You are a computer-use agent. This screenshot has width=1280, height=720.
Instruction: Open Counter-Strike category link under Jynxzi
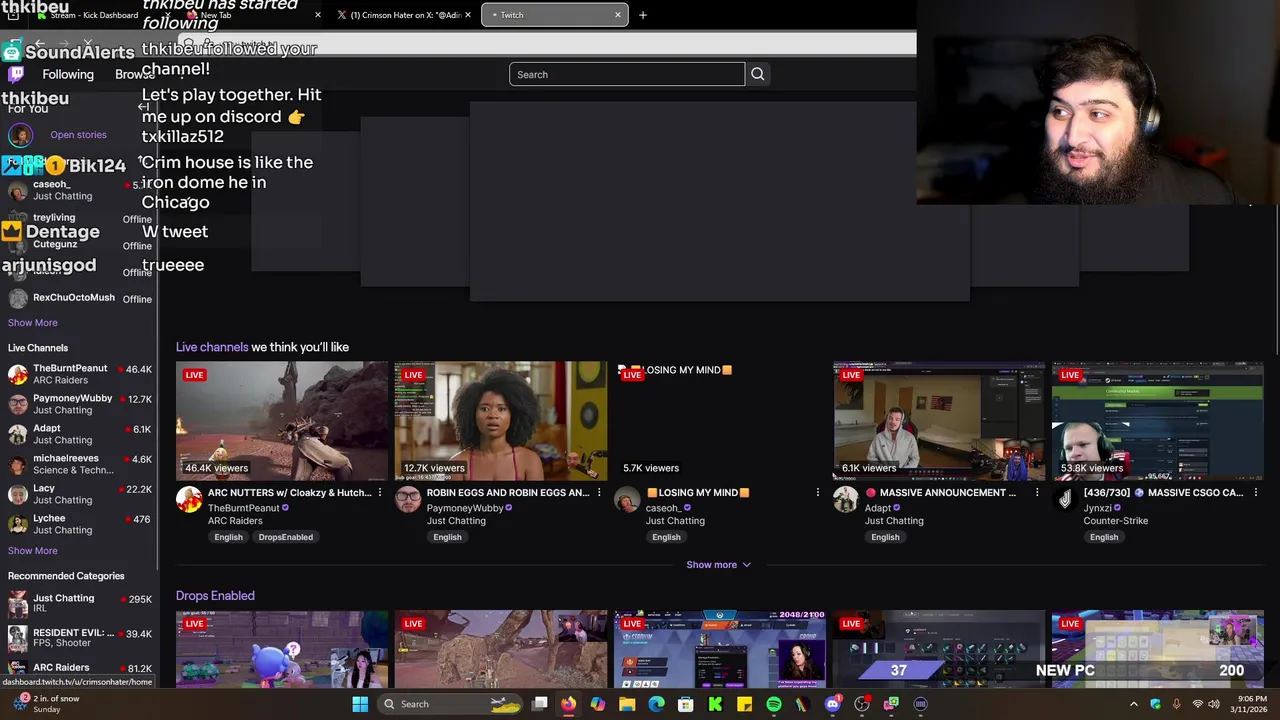coord(1115,521)
